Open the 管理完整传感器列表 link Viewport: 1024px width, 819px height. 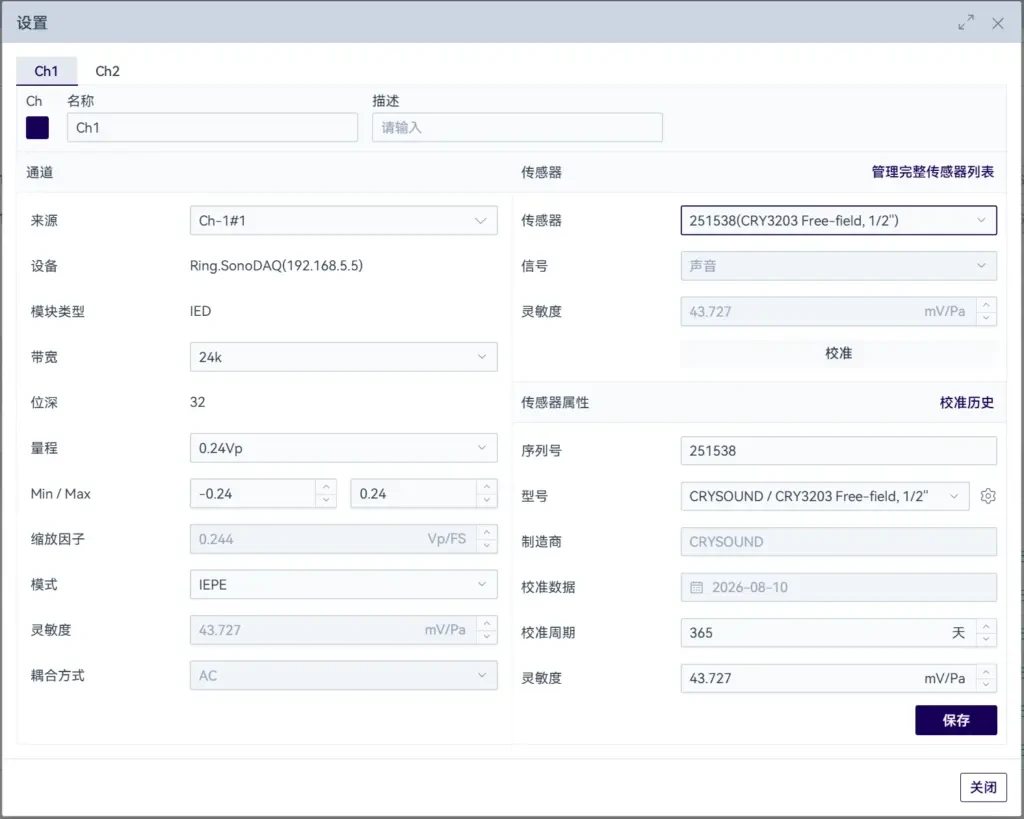[933, 172]
